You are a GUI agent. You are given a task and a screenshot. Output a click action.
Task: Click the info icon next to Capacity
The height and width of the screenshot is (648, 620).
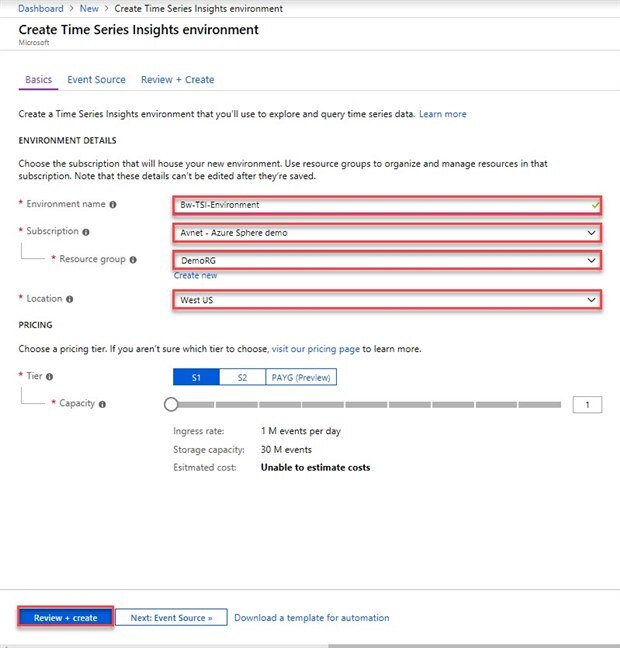[x=102, y=404]
